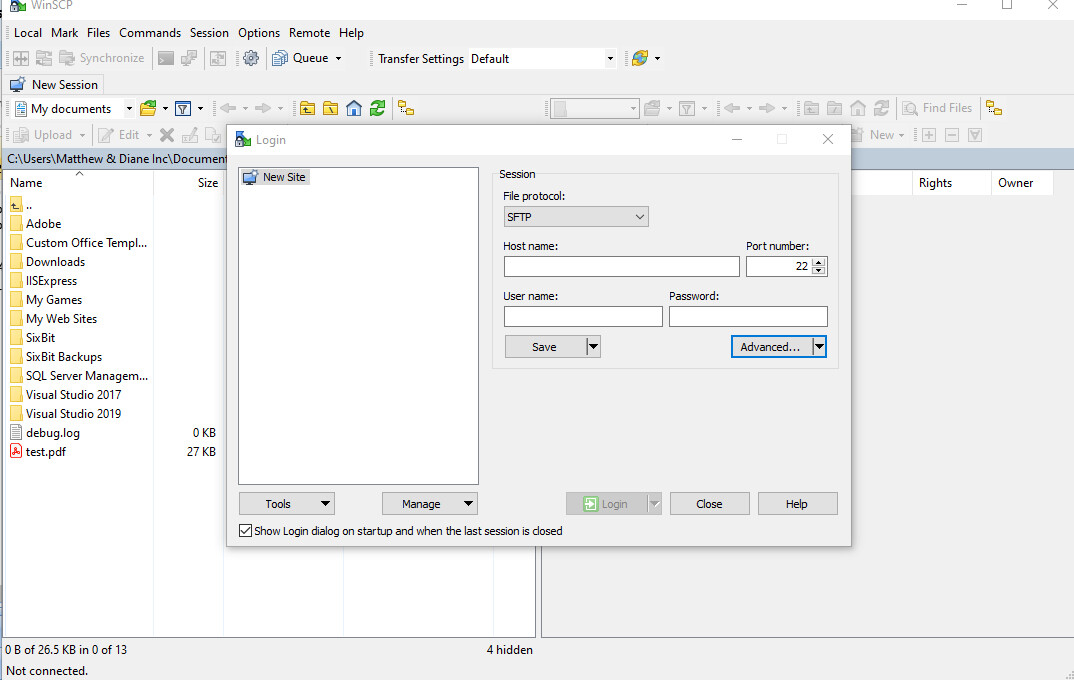The width and height of the screenshot is (1074, 680).
Task: Sort remote files by the Rights column header
Action: (951, 183)
